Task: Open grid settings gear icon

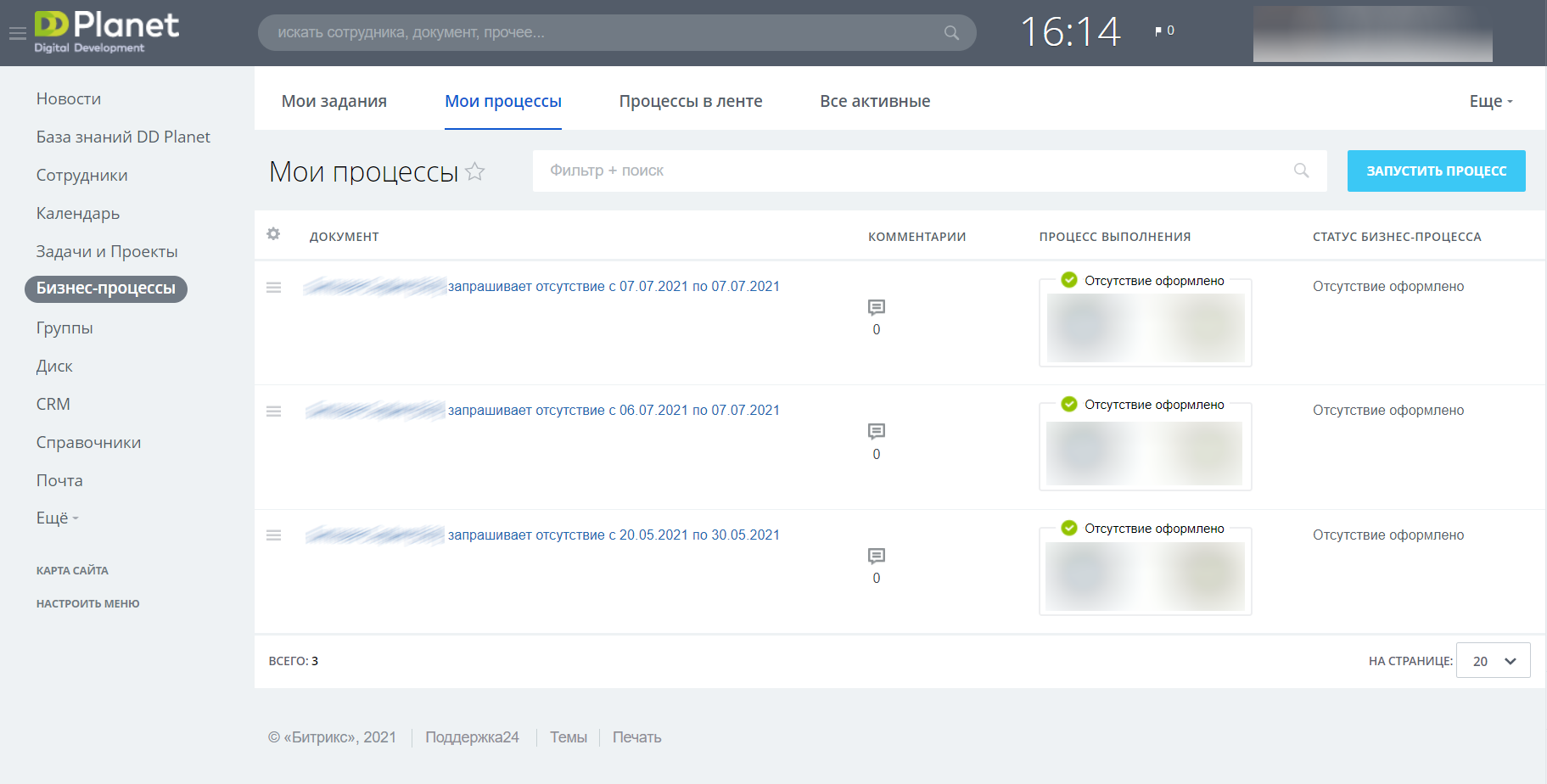Action: [273, 233]
